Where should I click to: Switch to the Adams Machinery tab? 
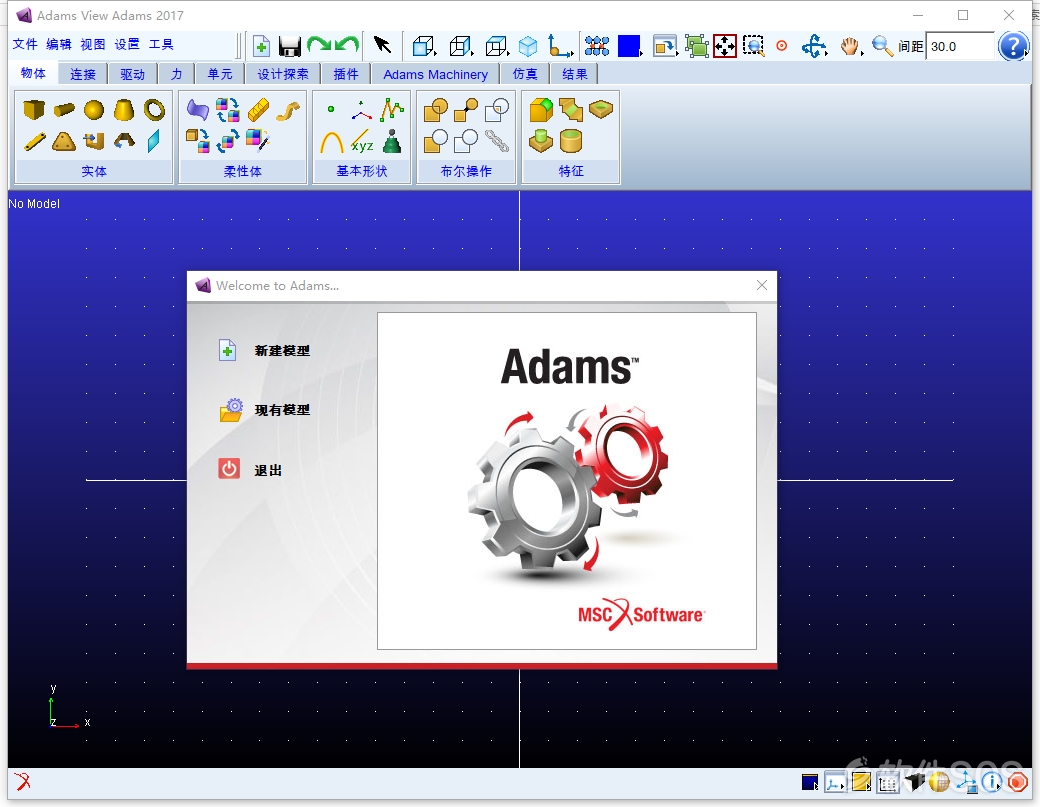pos(436,74)
